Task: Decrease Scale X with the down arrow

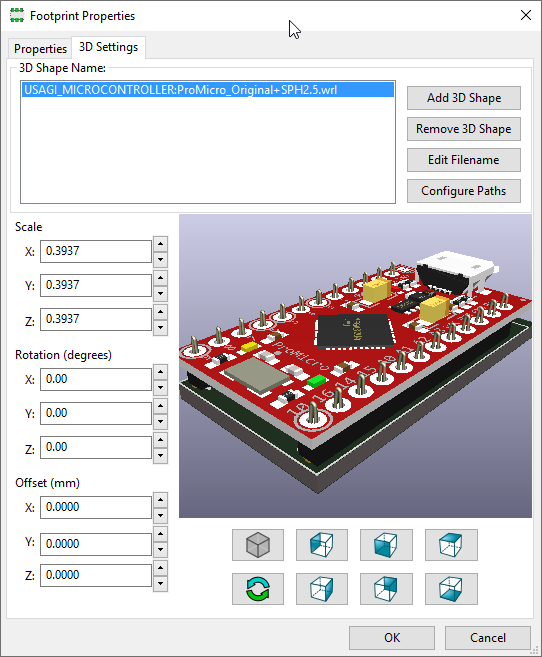Action: tap(160, 259)
